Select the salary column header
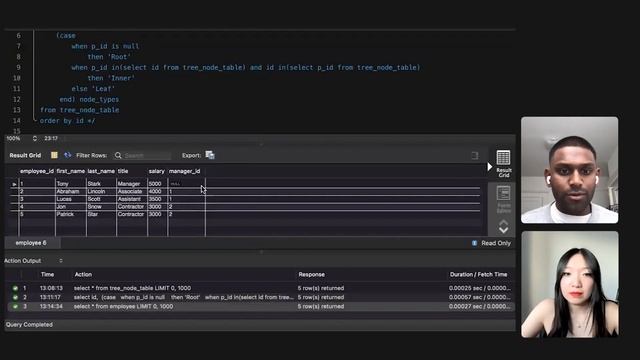 tap(157, 171)
